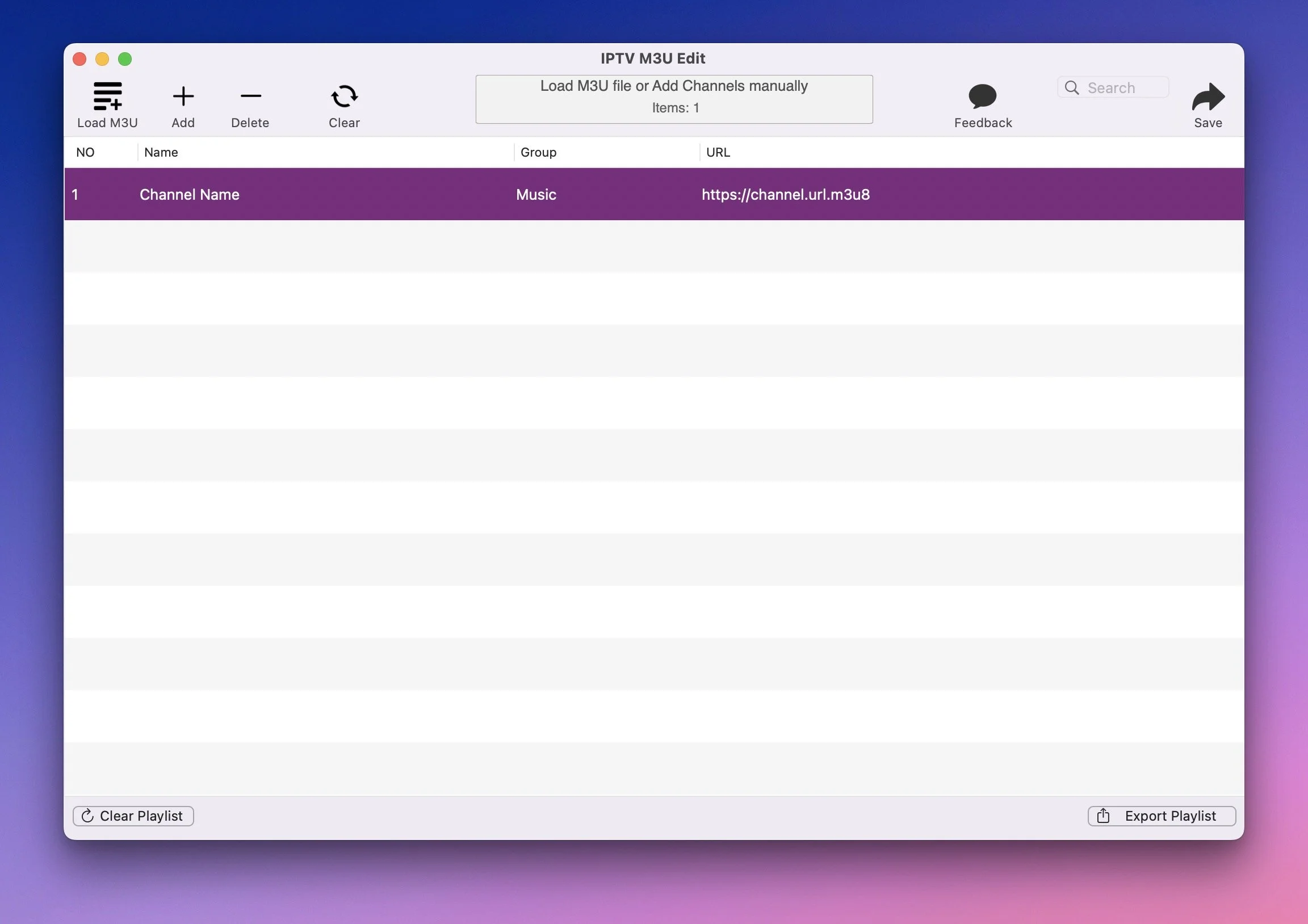Click the https://channel.url.m3u8 URL cell
The height and width of the screenshot is (924, 1308).
click(x=785, y=195)
